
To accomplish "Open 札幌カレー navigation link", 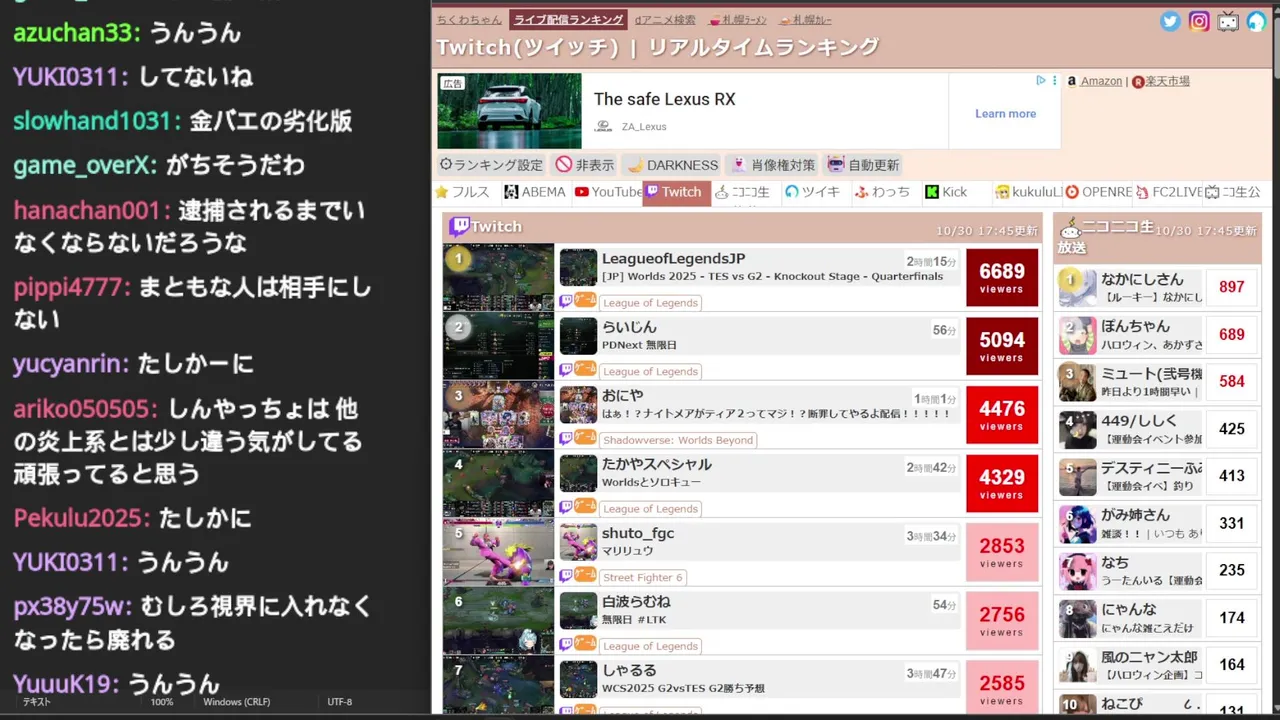I will pyautogui.click(x=806, y=19).
